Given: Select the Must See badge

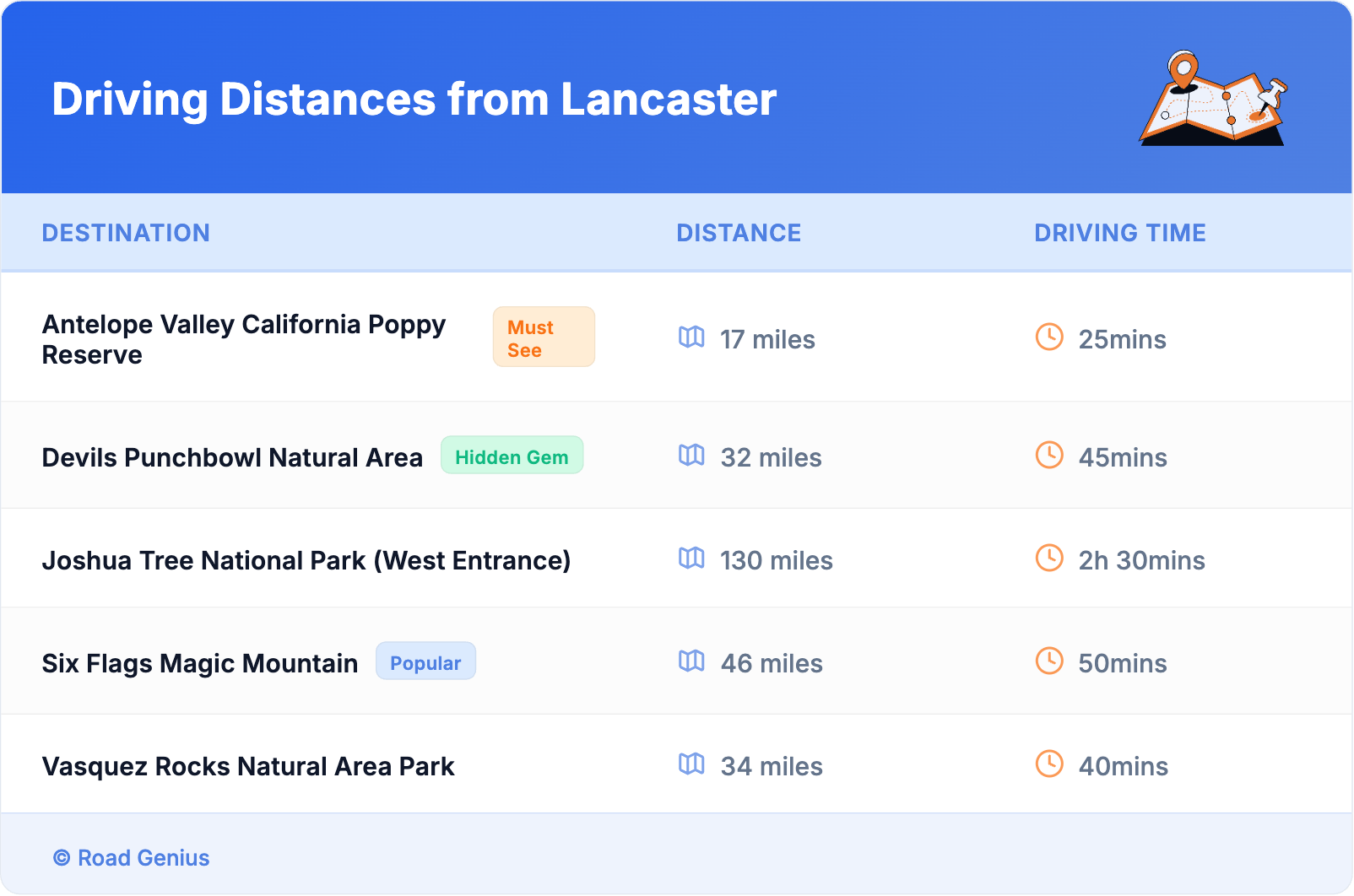Looking at the screenshot, I should point(544,337).
